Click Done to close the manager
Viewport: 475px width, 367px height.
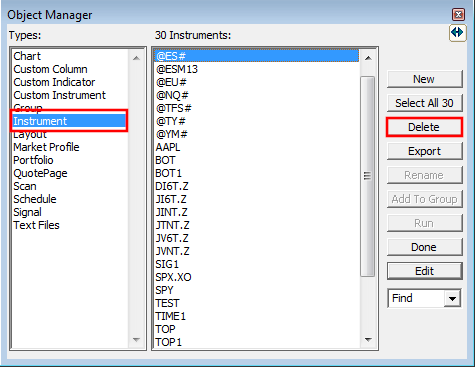click(424, 247)
